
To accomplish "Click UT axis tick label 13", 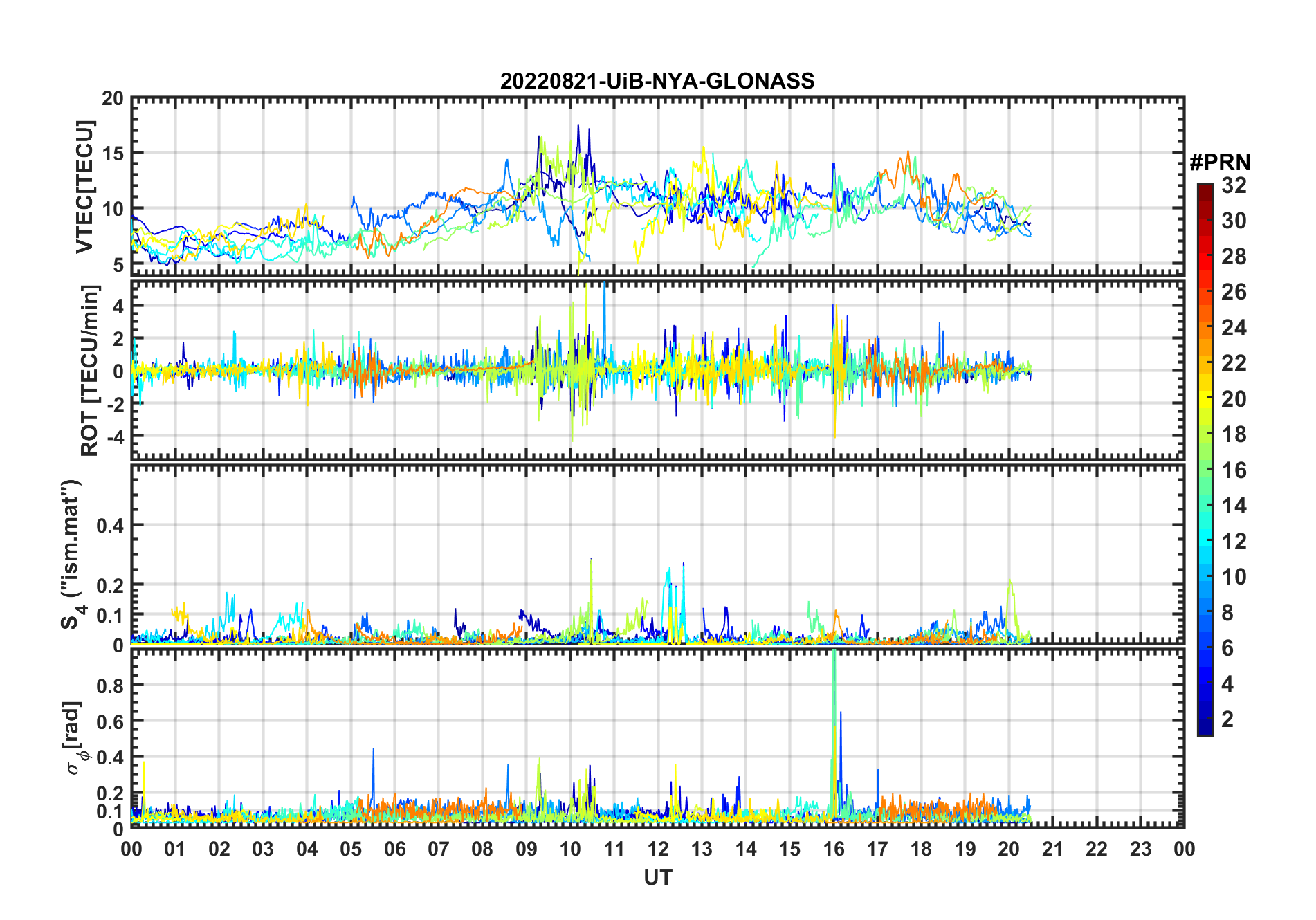I will point(702,849).
